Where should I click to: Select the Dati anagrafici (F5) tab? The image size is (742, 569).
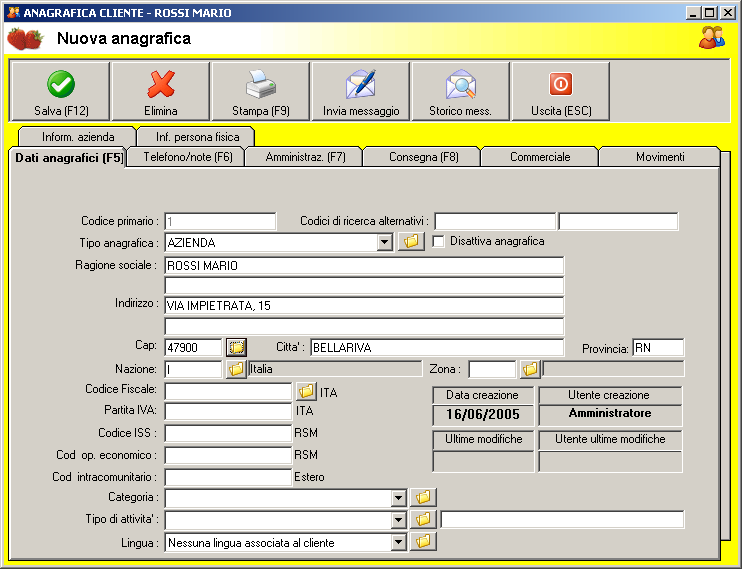click(69, 158)
